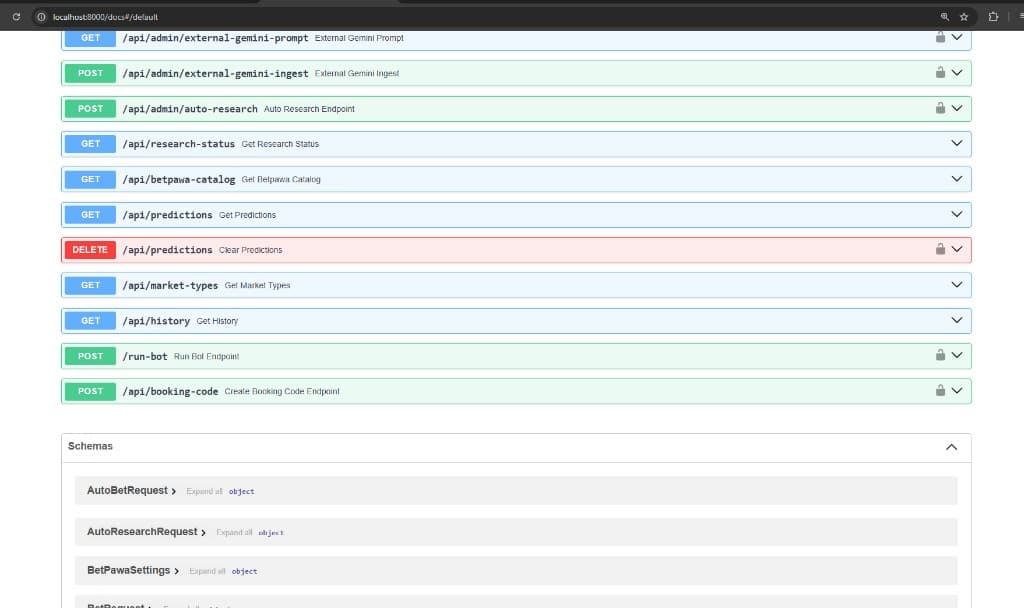Viewport: 1024px width, 608px height.
Task: Bookmark this page with the star icon
Action: [x=963, y=17]
